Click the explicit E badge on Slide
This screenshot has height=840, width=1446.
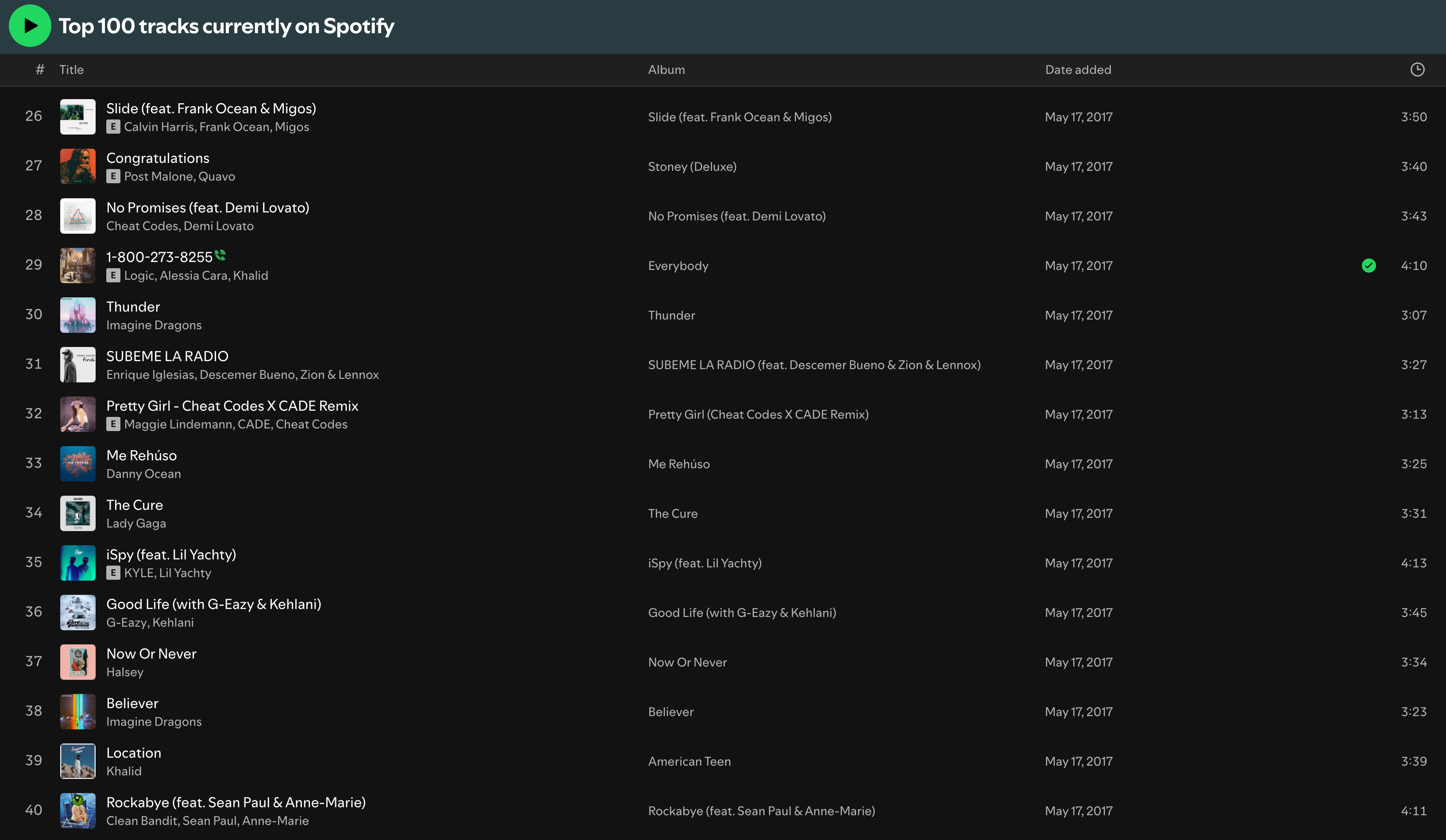[x=113, y=127]
